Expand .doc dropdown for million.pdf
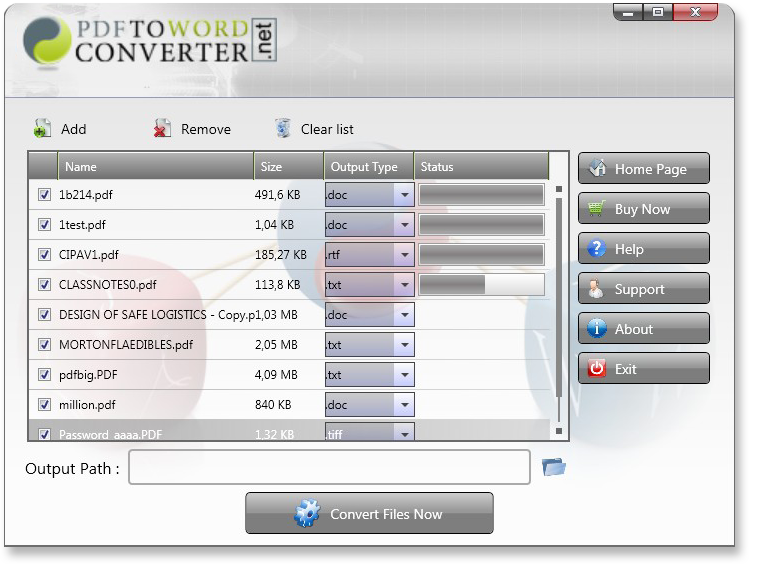 tap(404, 405)
